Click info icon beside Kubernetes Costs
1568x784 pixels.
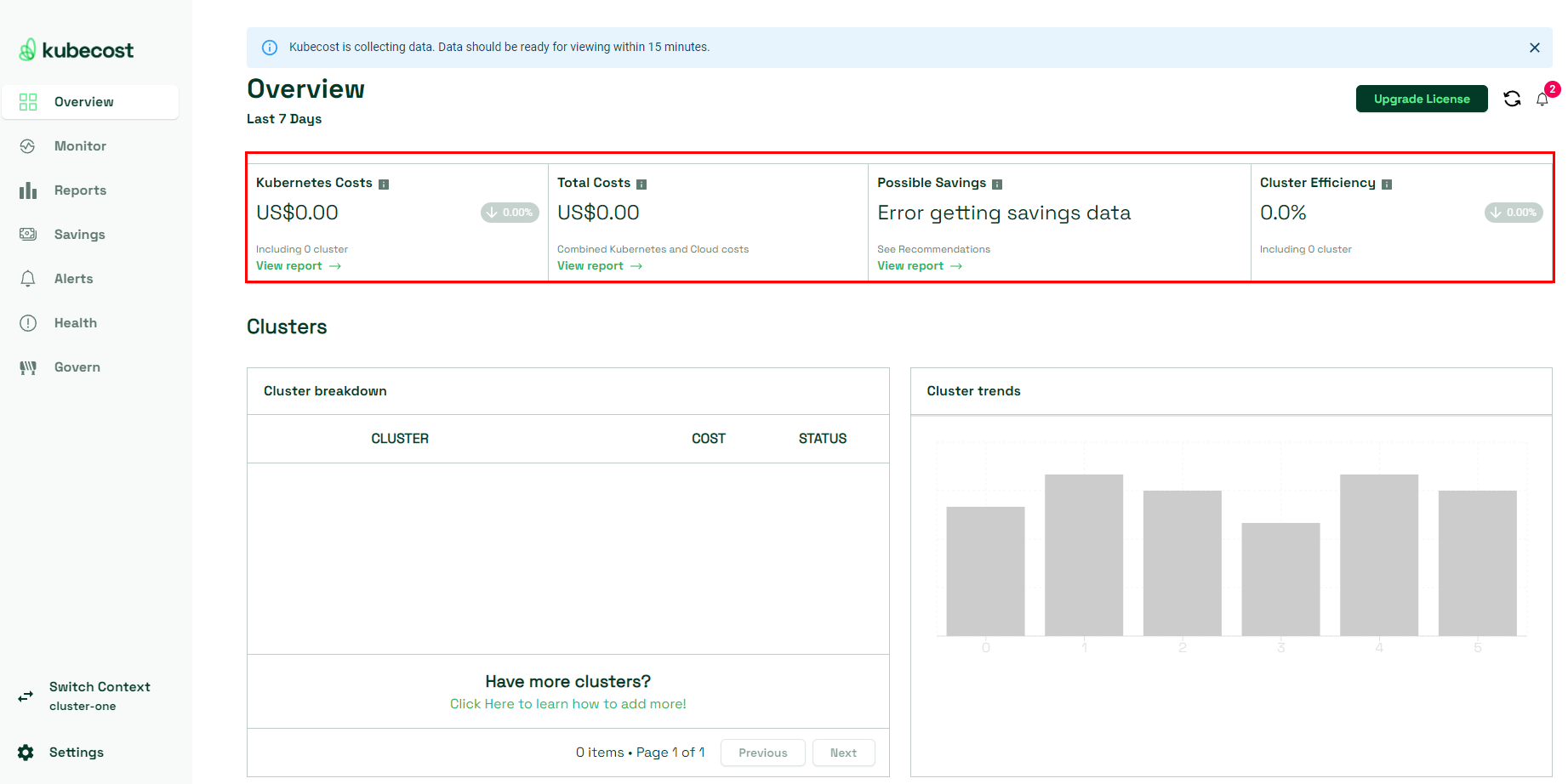point(384,185)
